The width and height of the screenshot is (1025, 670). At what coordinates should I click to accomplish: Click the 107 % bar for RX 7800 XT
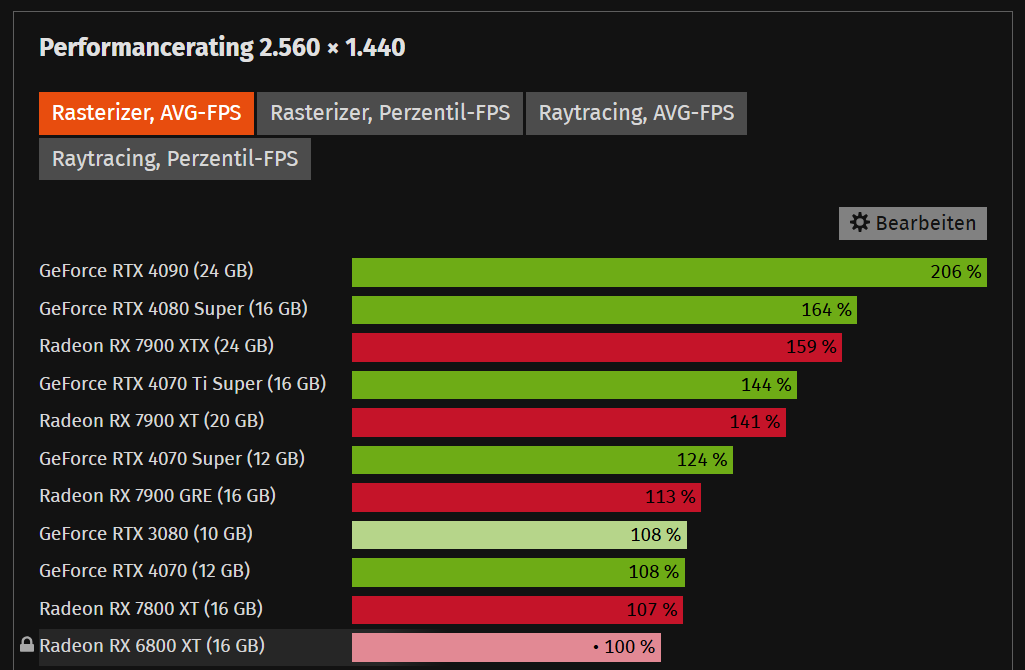[x=518, y=611]
